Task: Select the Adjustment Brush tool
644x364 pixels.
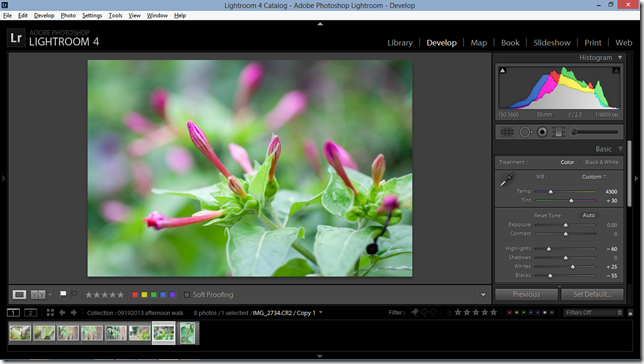Action: [594, 132]
